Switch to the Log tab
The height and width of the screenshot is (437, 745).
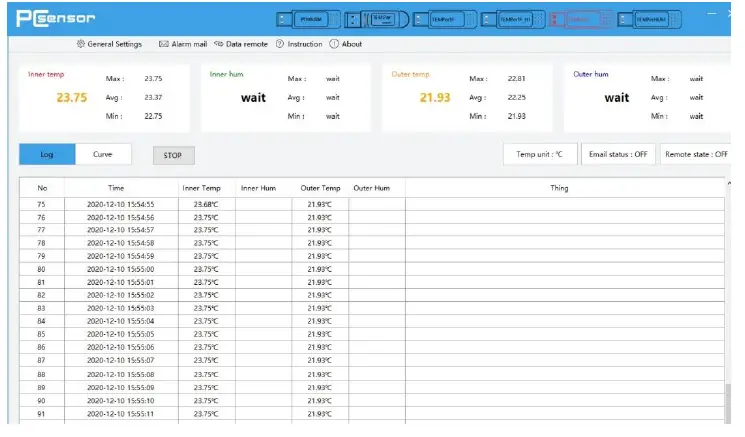(47, 154)
